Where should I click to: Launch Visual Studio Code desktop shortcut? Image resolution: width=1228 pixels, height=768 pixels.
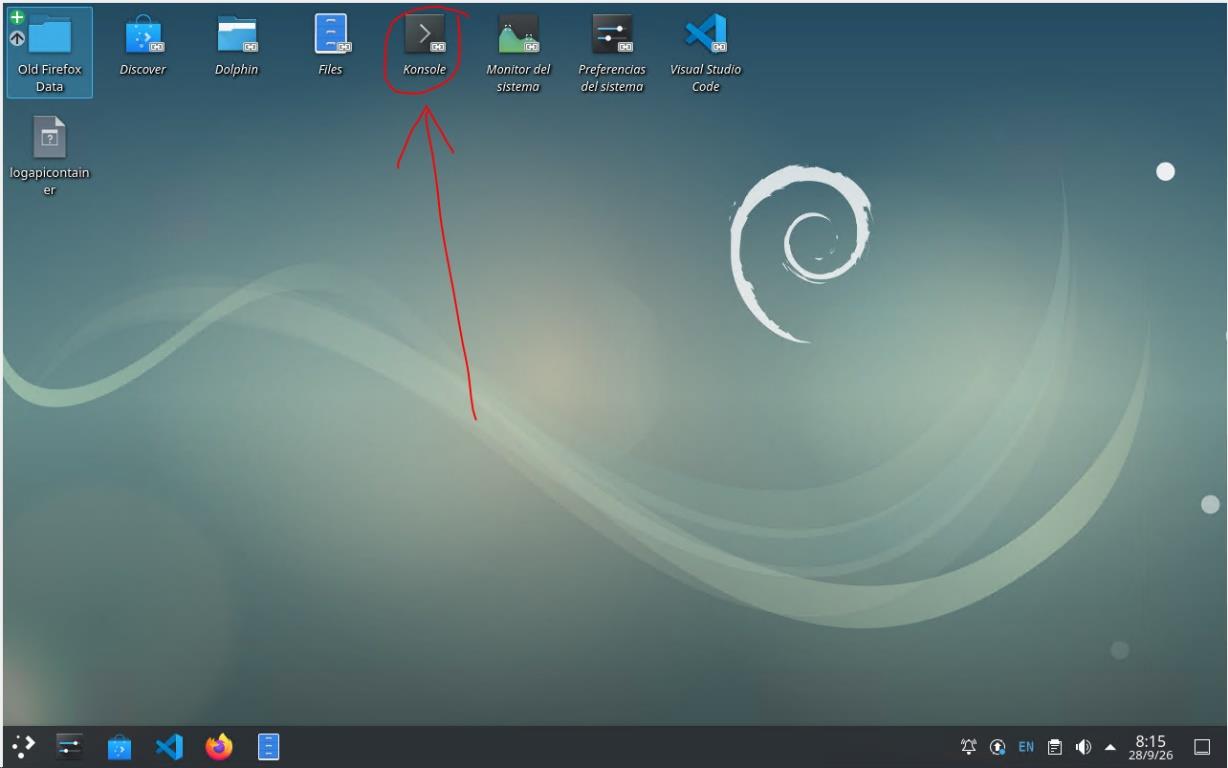click(x=706, y=53)
